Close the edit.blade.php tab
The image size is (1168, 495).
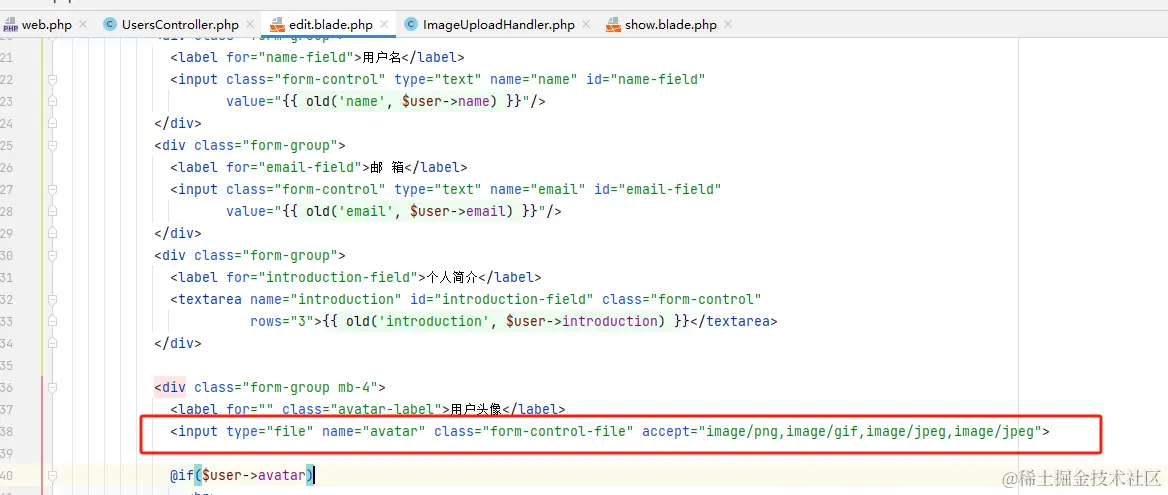pyautogui.click(x=384, y=25)
